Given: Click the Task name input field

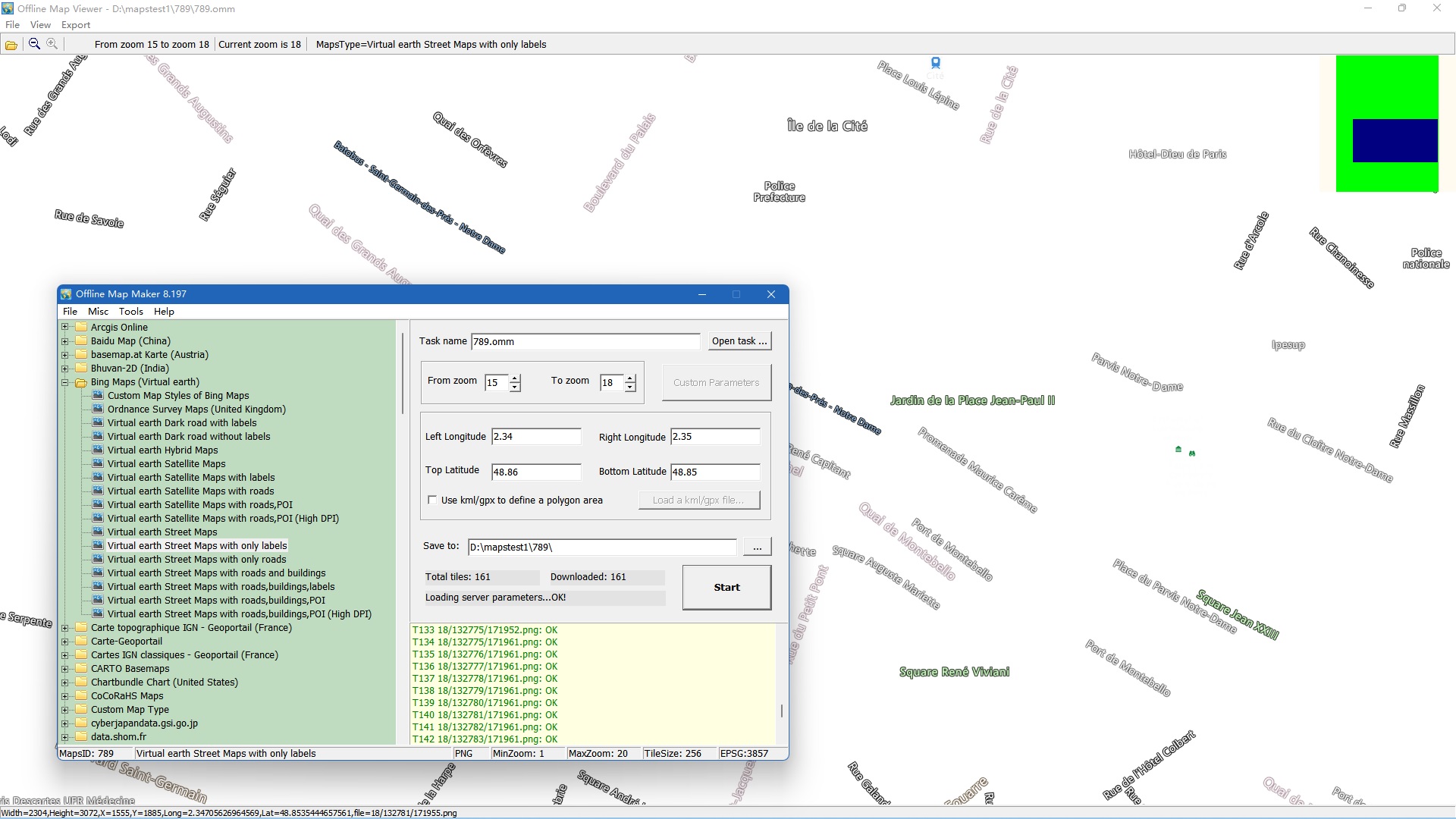Looking at the screenshot, I should pyautogui.click(x=585, y=341).
